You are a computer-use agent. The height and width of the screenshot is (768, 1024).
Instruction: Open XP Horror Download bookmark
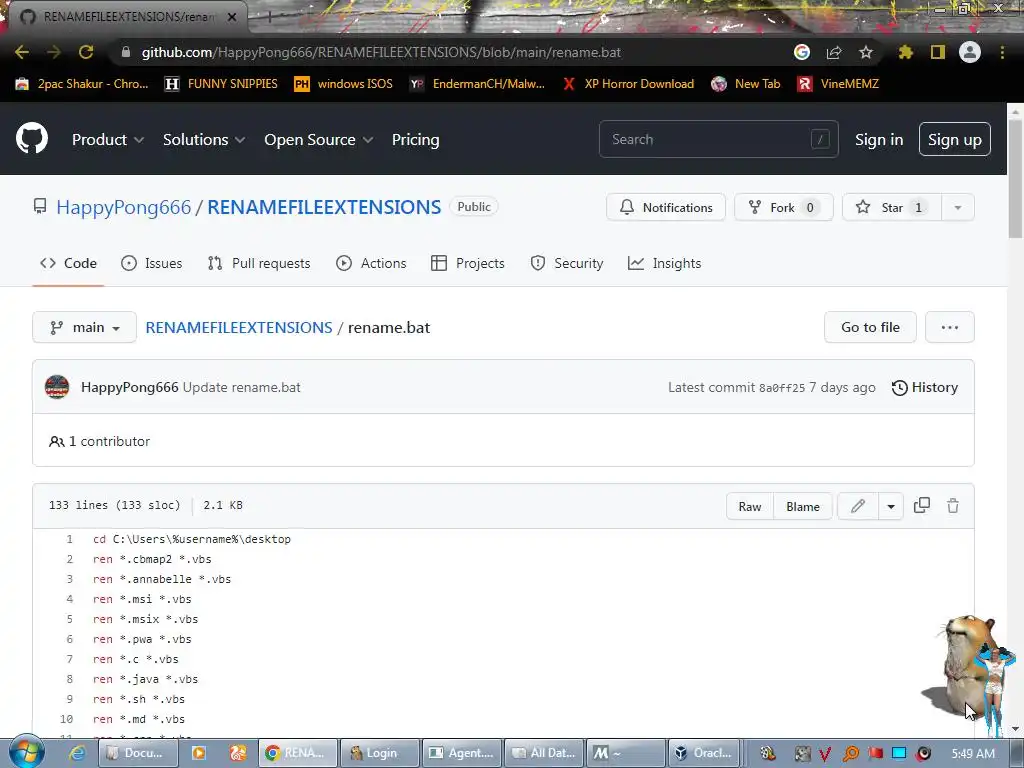pos(628,84)
